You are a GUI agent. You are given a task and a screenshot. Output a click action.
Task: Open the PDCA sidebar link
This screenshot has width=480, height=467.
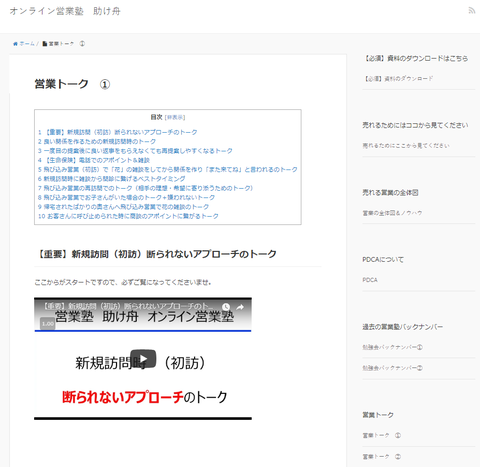point(370,280)
